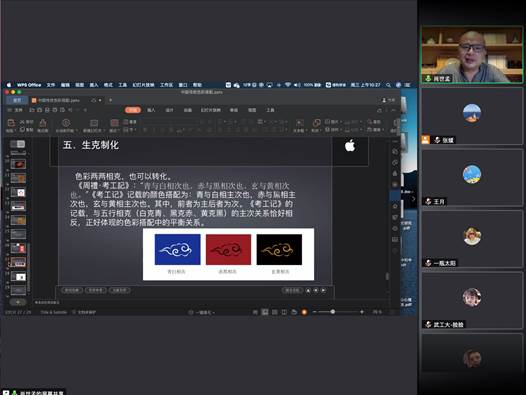Image resolution: width=526 pixels, height=395 pixels.
Task: Click the paste icon in the ribbon
Action: pyautogui.click(x=11, y=123)
